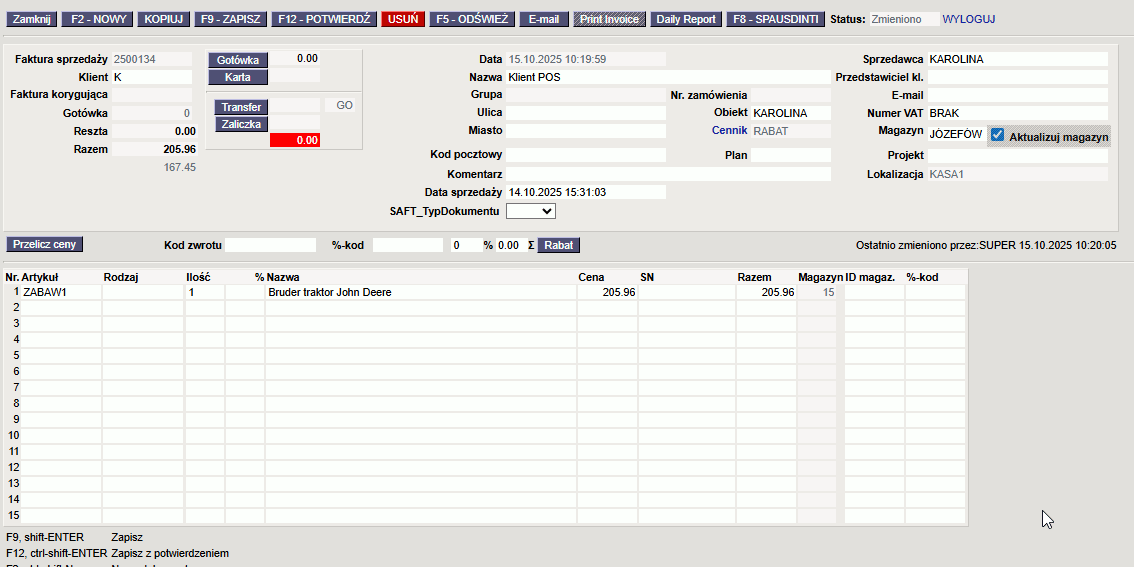Choose Karta payment method

point(238,77)
